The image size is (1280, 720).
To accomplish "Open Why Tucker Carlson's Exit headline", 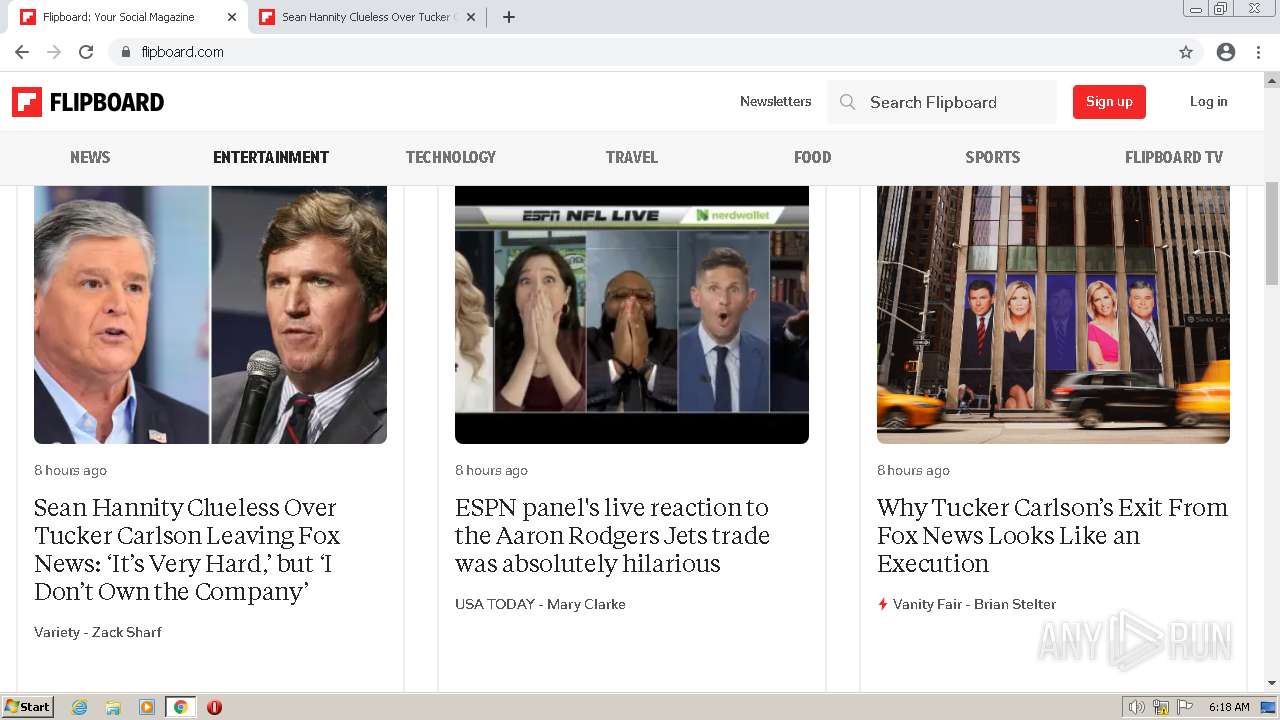I will 1052,535.
